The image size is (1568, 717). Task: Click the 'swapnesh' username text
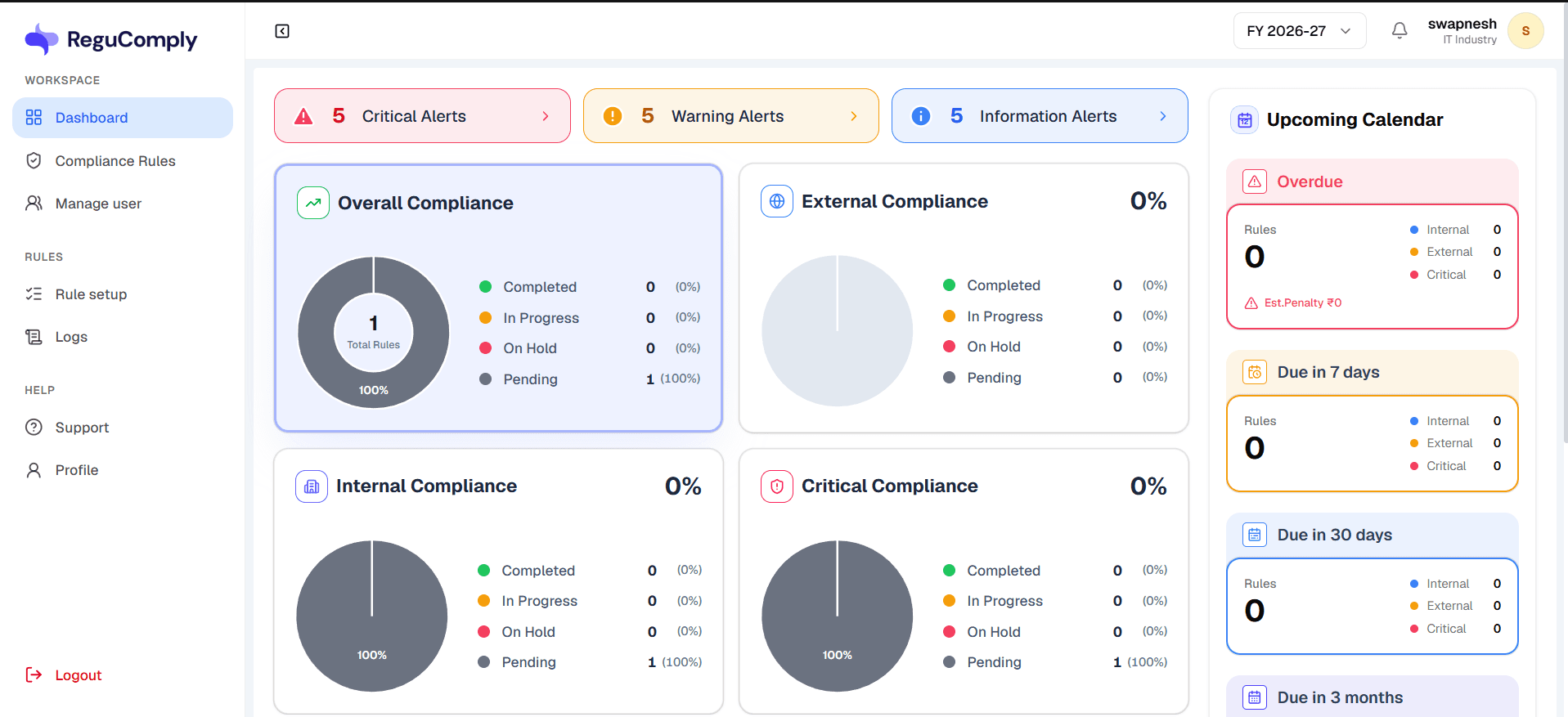point(1462,24)
